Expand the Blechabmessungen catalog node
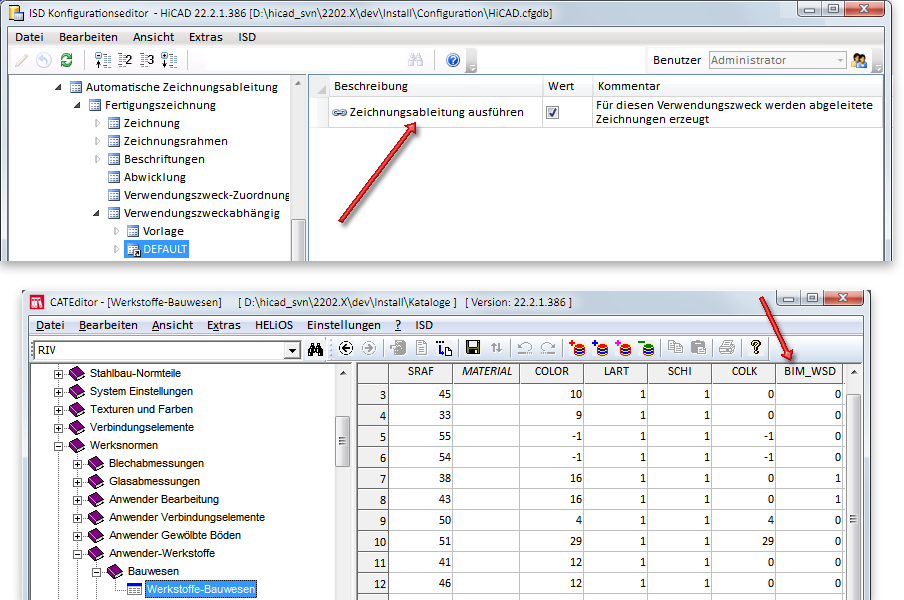The width and height of the screenshot is (904, 600). point(77,463)
